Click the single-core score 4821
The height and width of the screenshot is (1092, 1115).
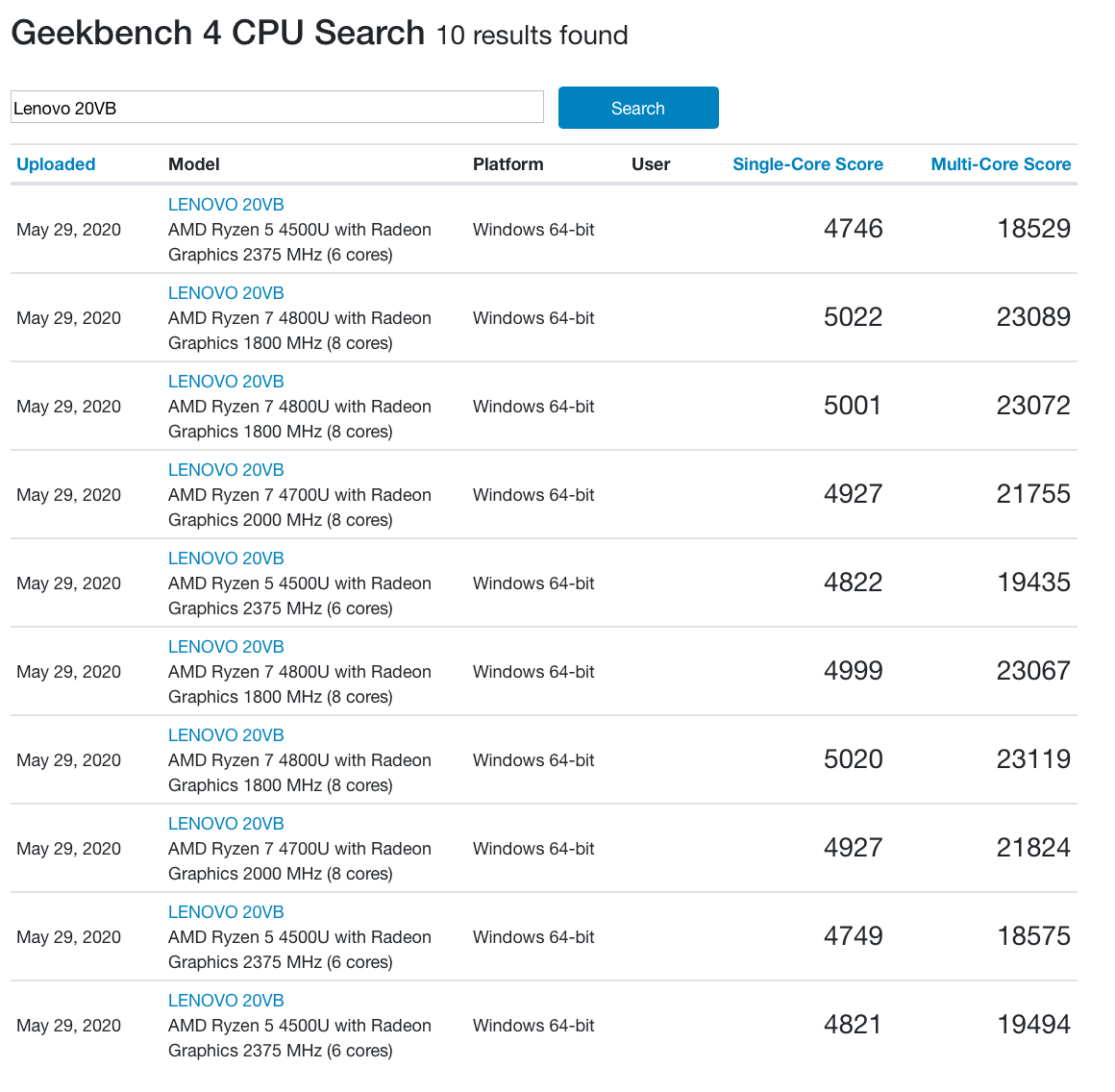coord(853,1025)
